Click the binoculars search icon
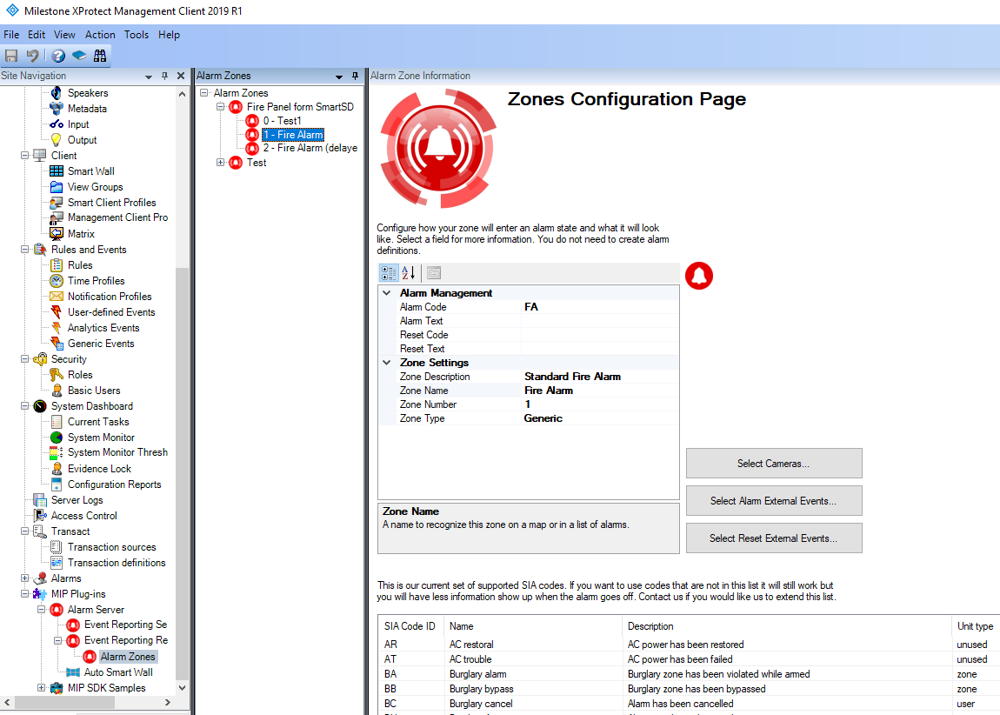This screenshot has height=715, width=1000. 100,56
